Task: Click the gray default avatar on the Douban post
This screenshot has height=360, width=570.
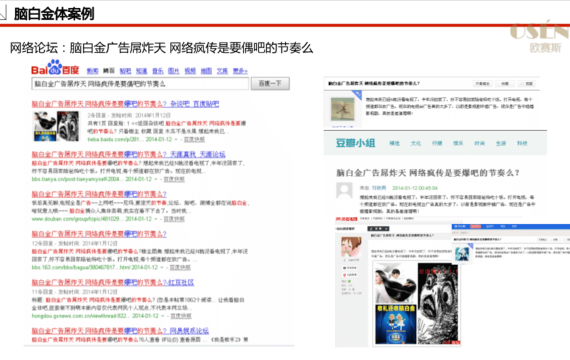Action: pyautogui.click(x=344, y=190)
